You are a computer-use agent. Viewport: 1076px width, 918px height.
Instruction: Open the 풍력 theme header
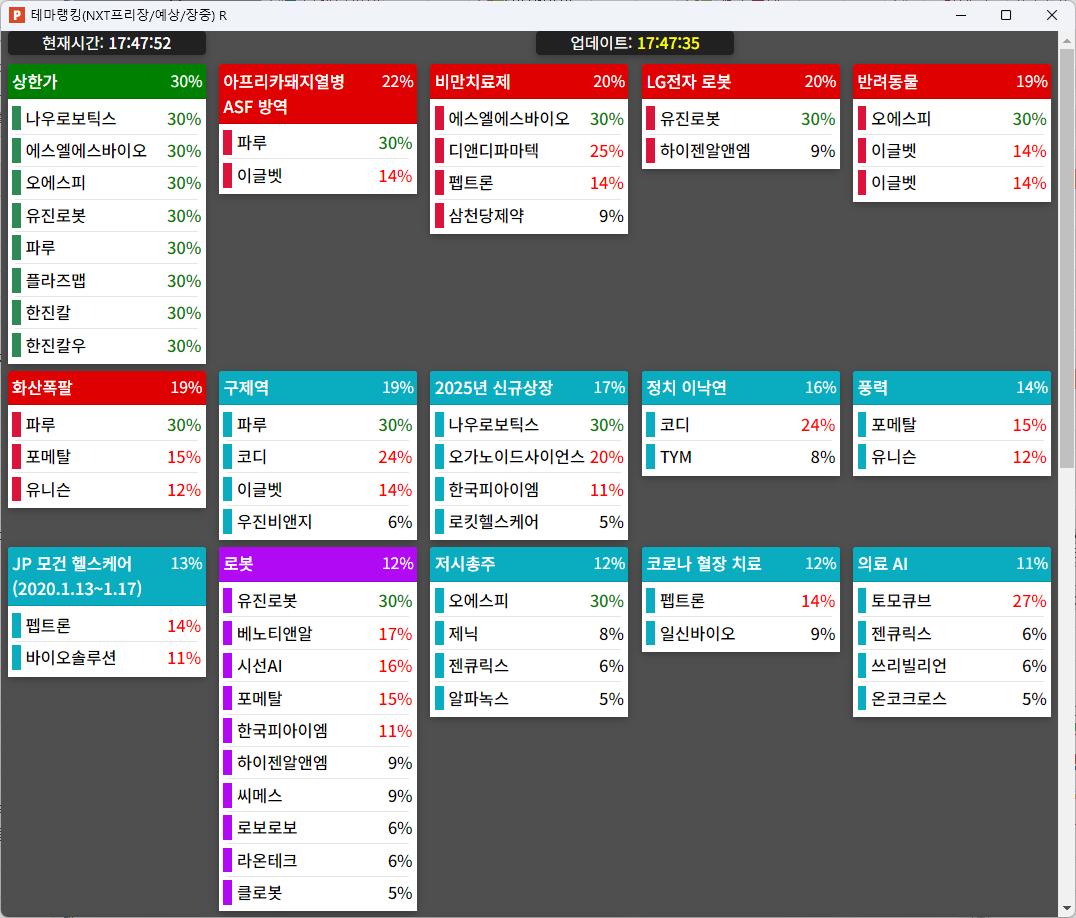click(x=952, y=388)
